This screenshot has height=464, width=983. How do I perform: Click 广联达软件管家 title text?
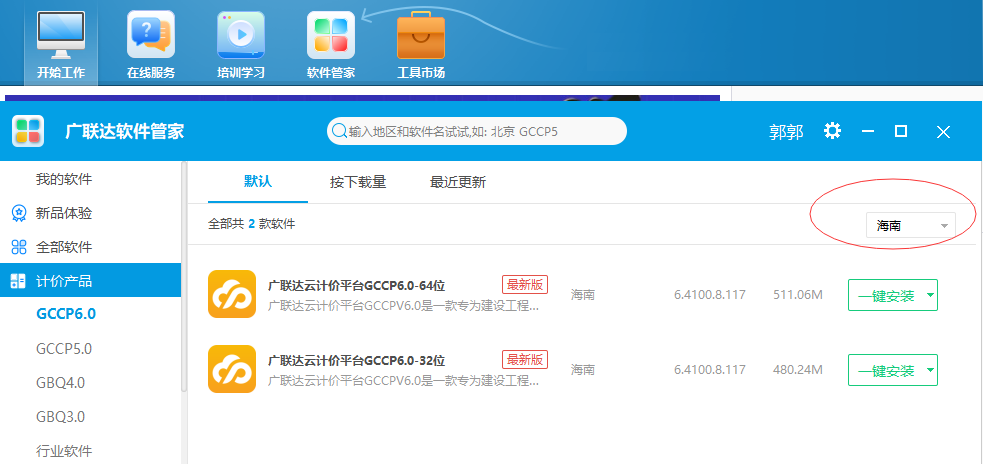(125, 132)
